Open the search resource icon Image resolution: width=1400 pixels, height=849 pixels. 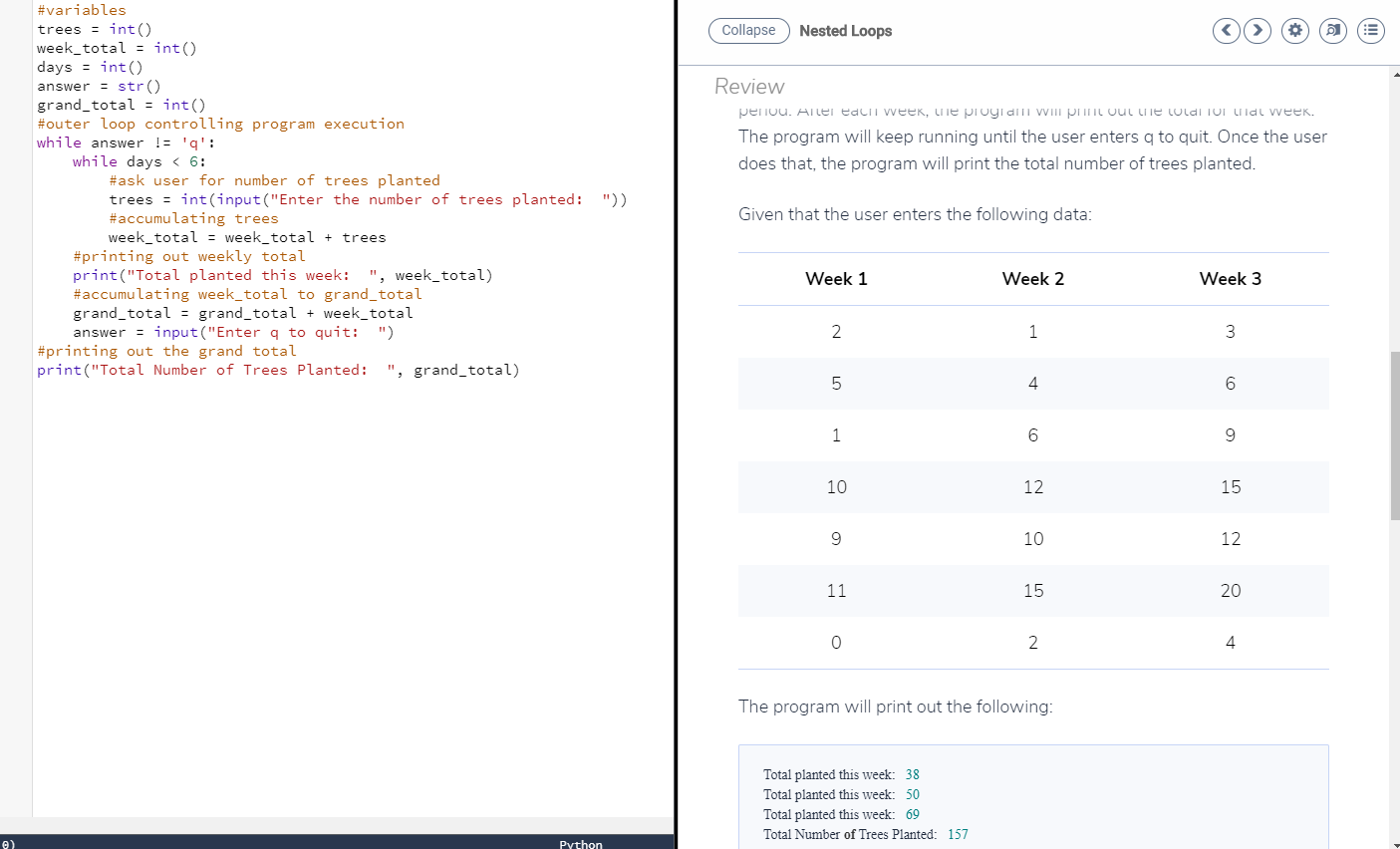coord(1332,31)
